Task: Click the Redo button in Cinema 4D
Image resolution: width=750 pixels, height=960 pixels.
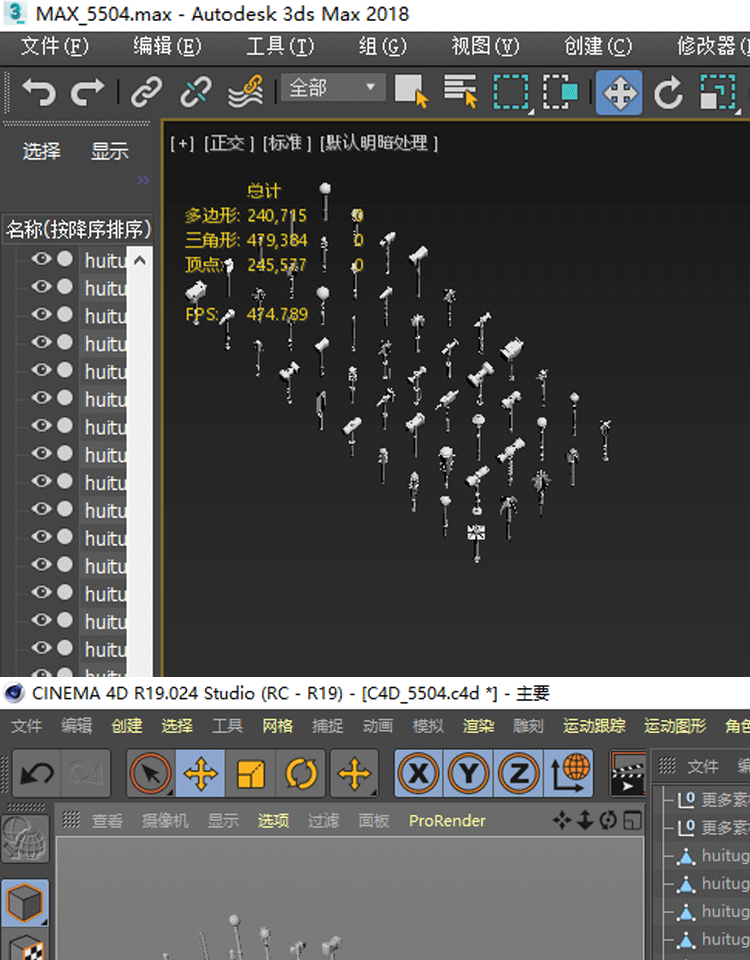Action: click(86, 774)
